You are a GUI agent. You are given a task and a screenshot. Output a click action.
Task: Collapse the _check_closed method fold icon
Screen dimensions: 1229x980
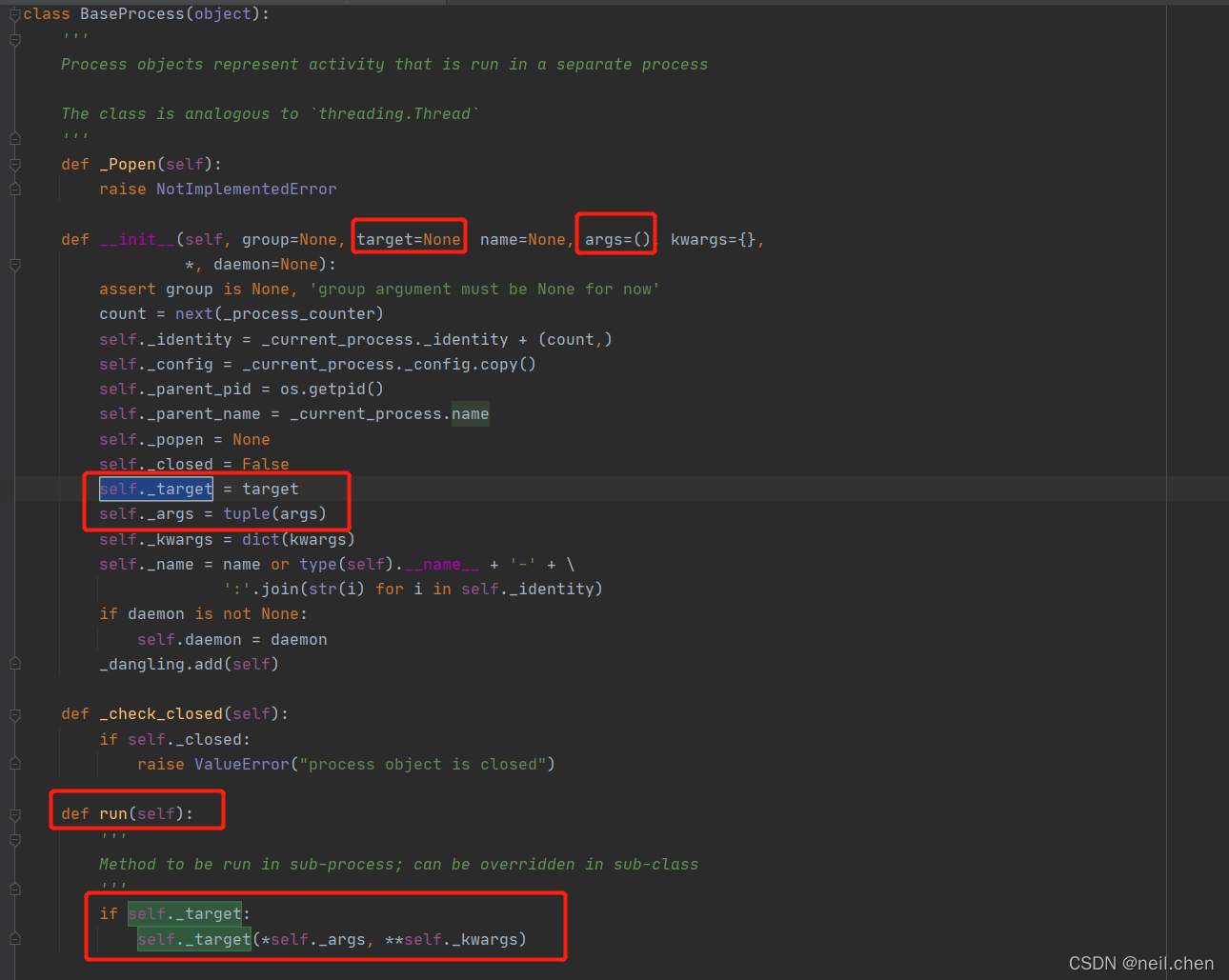click(14, 713)
